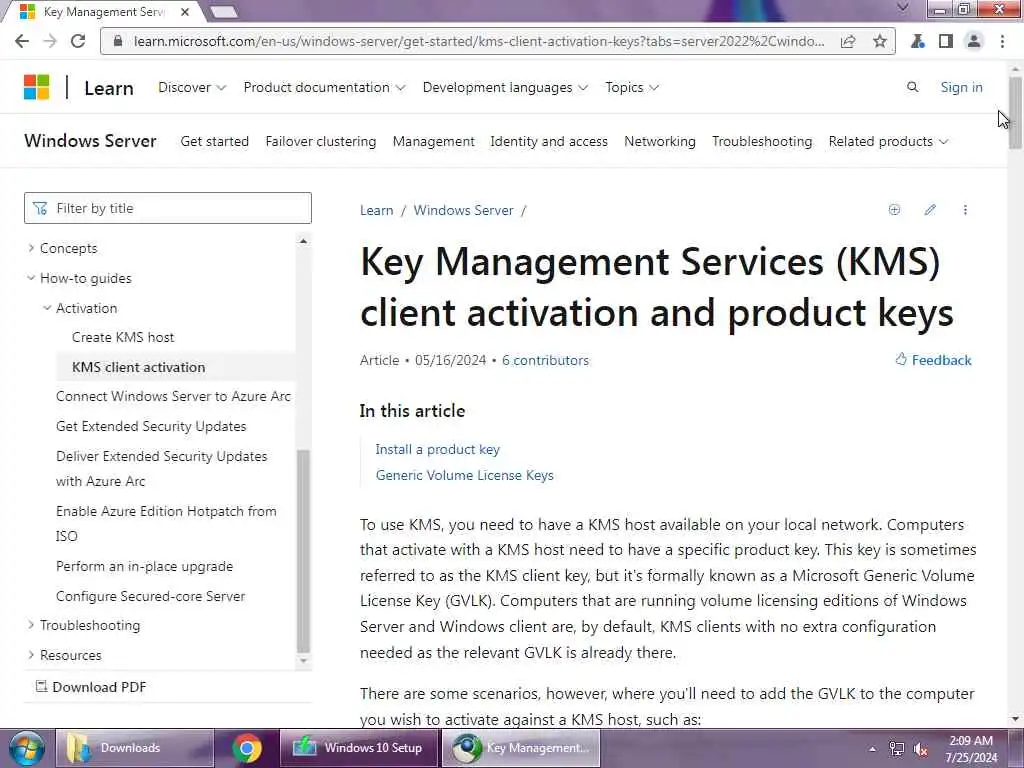Viewport: 1024px width, 768px height.
Task: Open Troubleshooting in top navigation
Action: (x=762, y=141)
